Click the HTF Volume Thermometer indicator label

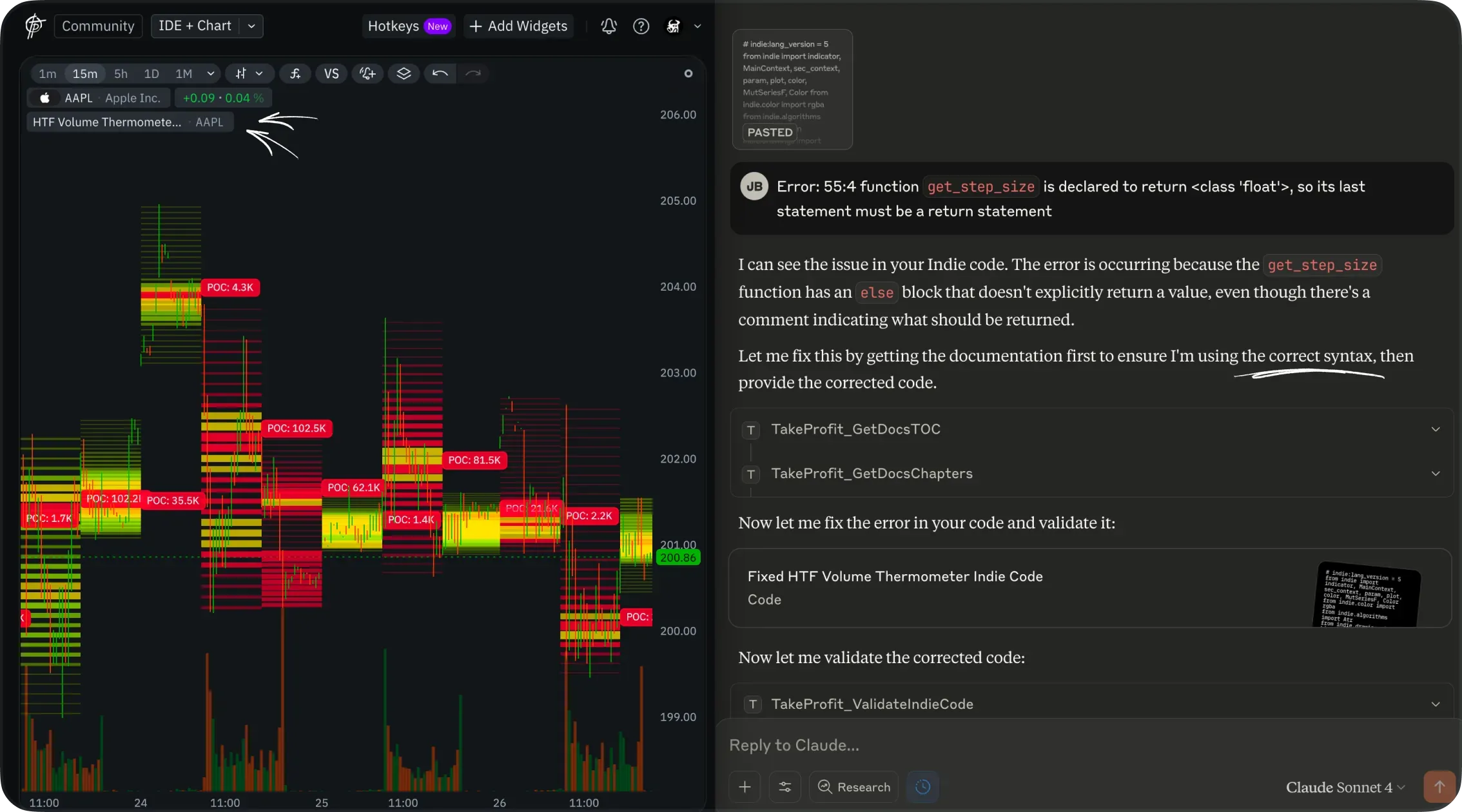click(130, 122)
